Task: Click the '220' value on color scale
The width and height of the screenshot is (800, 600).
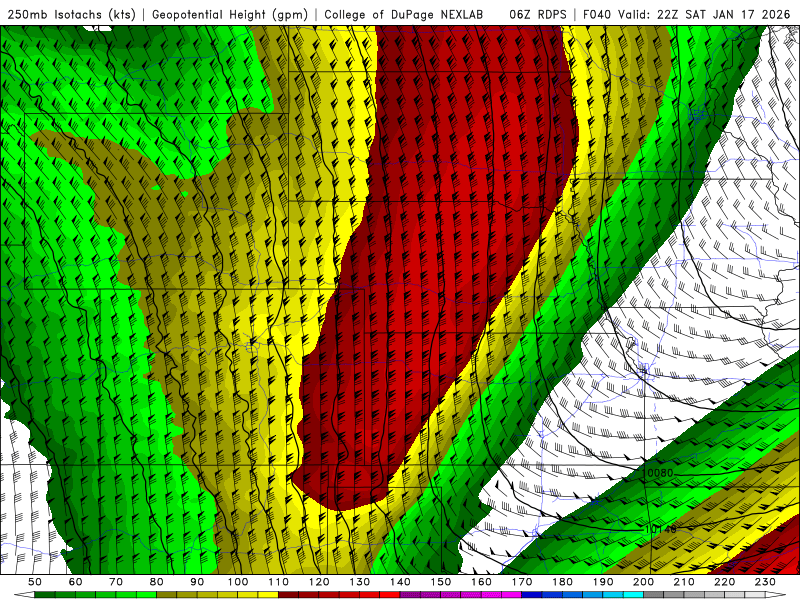Action: pos(724,582)
